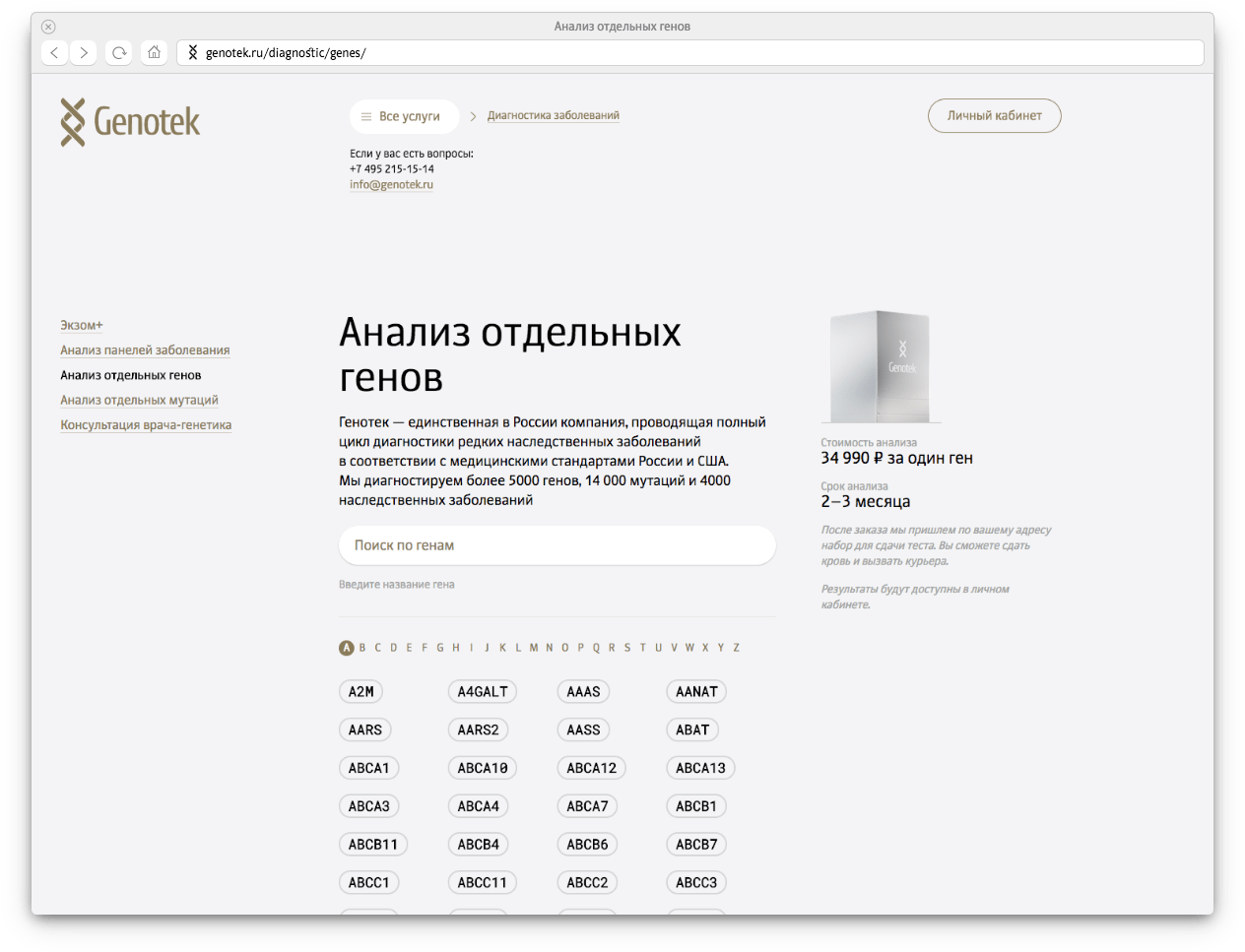
Task: Go to Экзом+ in the sidebar
Action: coord(82,325)
